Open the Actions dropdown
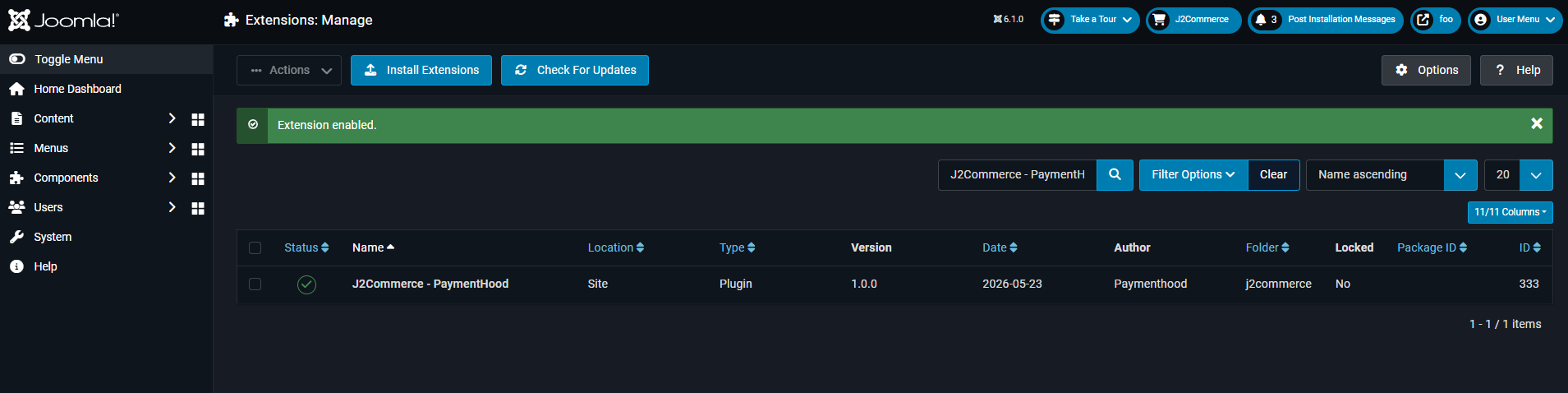 289,70
